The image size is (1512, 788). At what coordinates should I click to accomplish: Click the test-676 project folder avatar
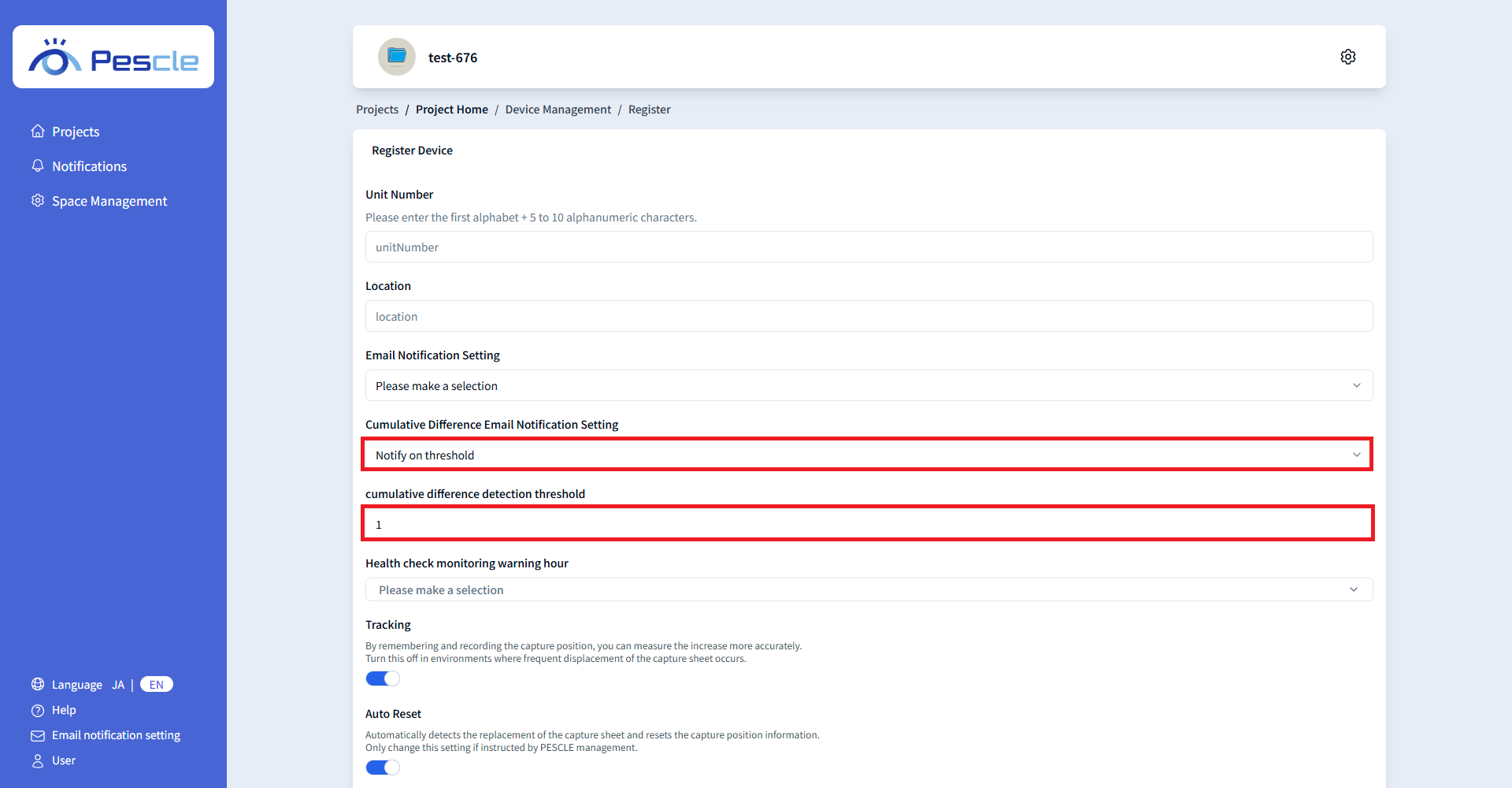[x=397, y=57]
